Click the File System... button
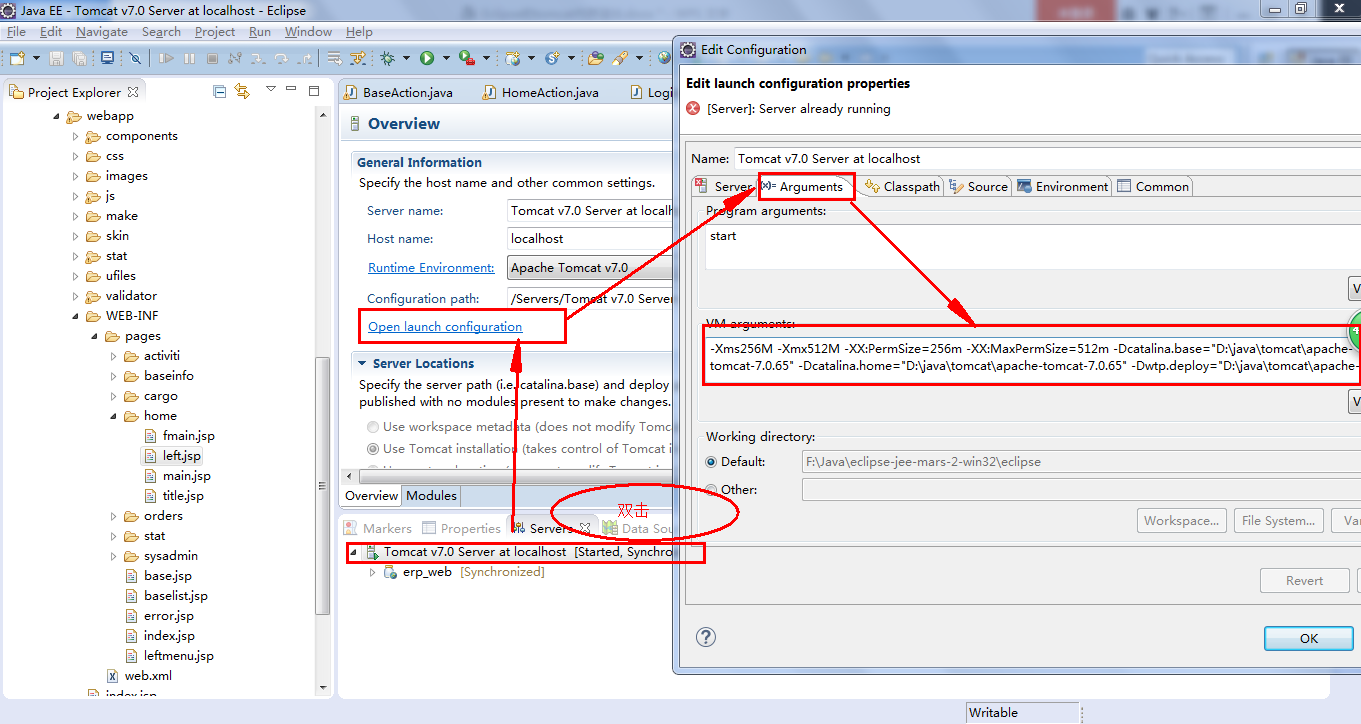 pyautogui.click(x=1278, y=520)
